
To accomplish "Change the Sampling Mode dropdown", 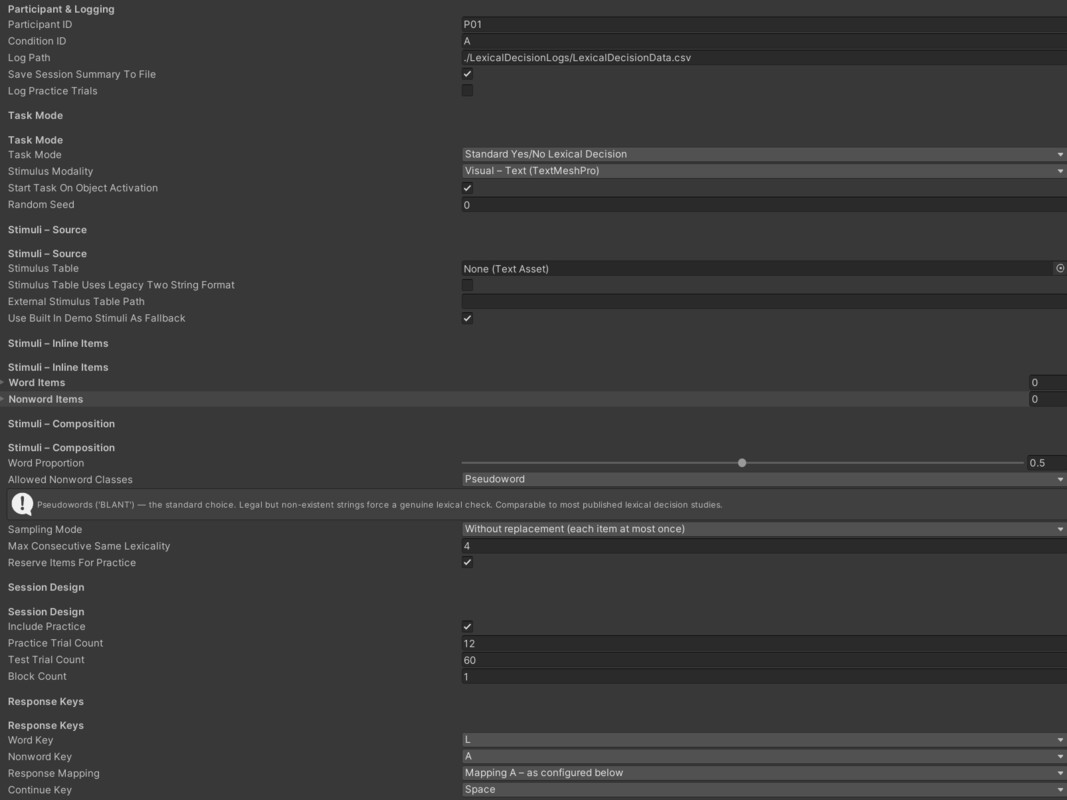I will [x=764, y=529].
